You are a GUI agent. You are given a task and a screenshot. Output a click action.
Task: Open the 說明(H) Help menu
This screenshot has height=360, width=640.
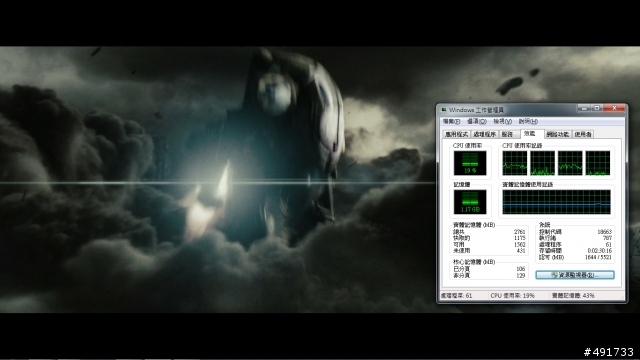tap(528, 121)
